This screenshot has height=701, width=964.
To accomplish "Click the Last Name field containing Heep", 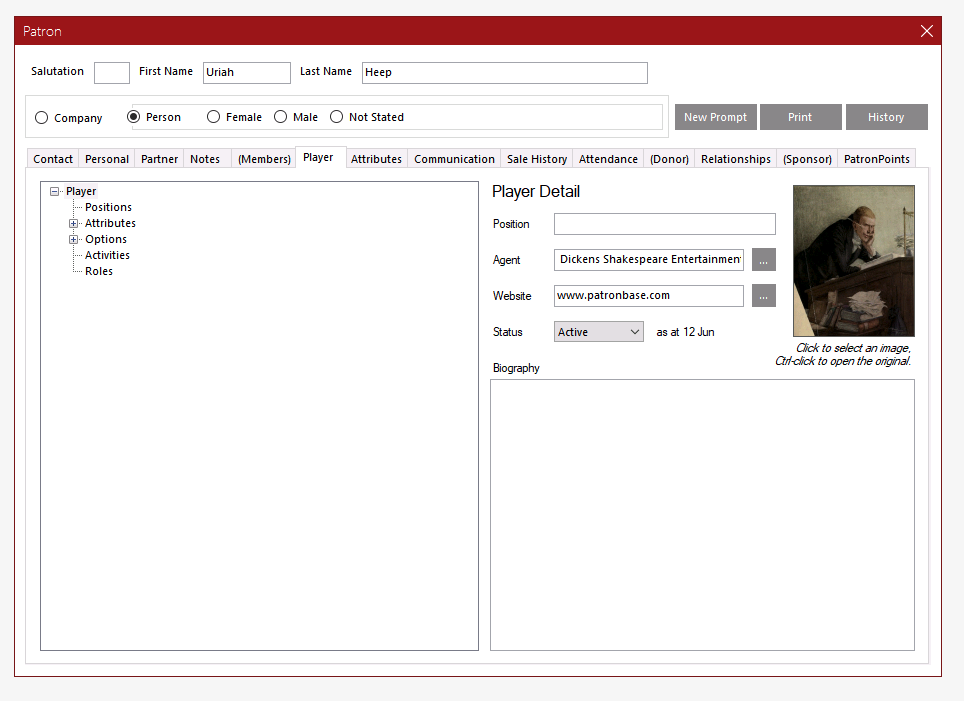I will click(x=505, y=73).
